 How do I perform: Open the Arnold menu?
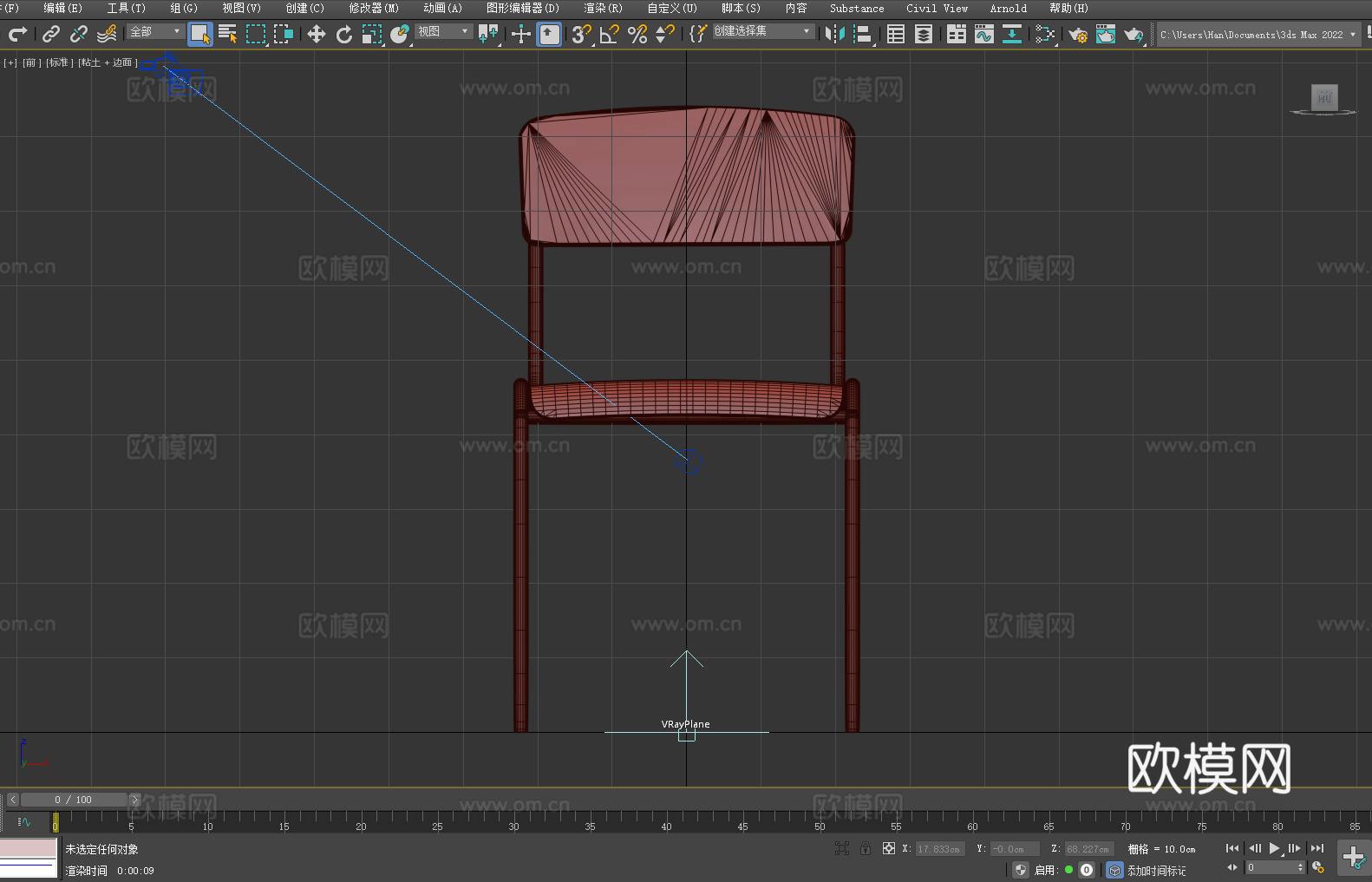[x=1009, y=8]
